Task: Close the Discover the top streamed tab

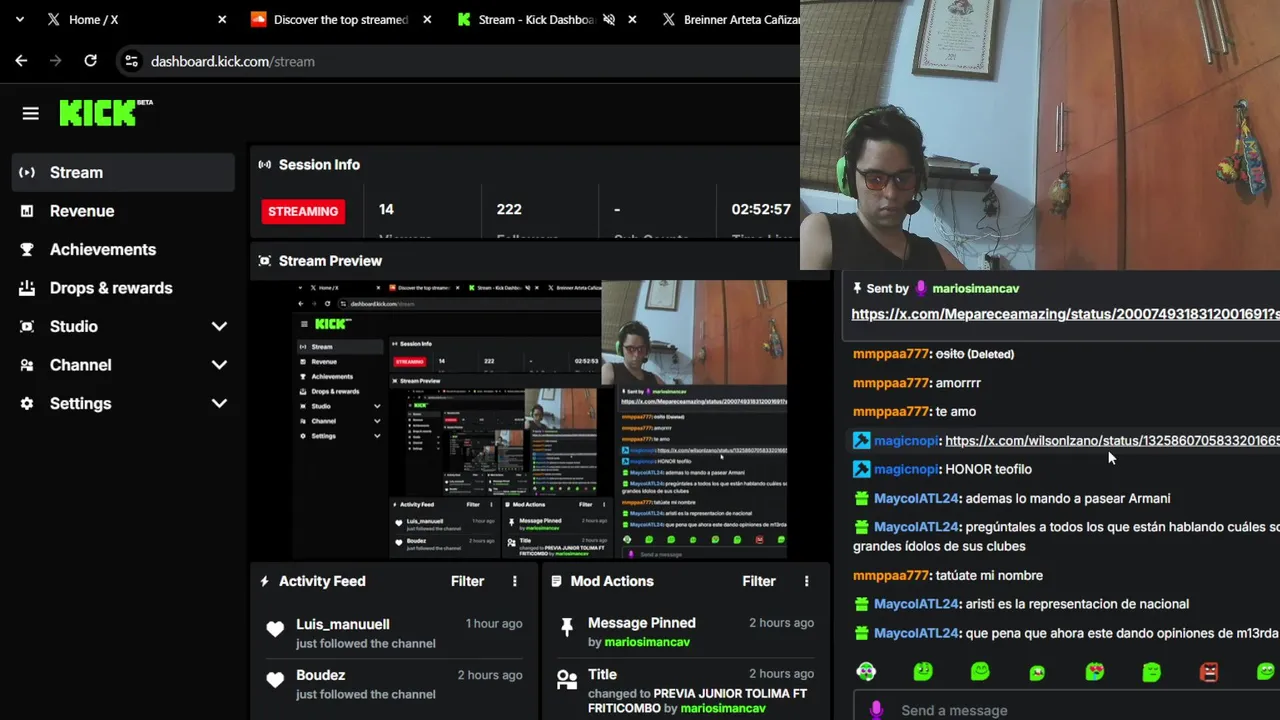Action: pyautogui.click(x=427, y=19)
